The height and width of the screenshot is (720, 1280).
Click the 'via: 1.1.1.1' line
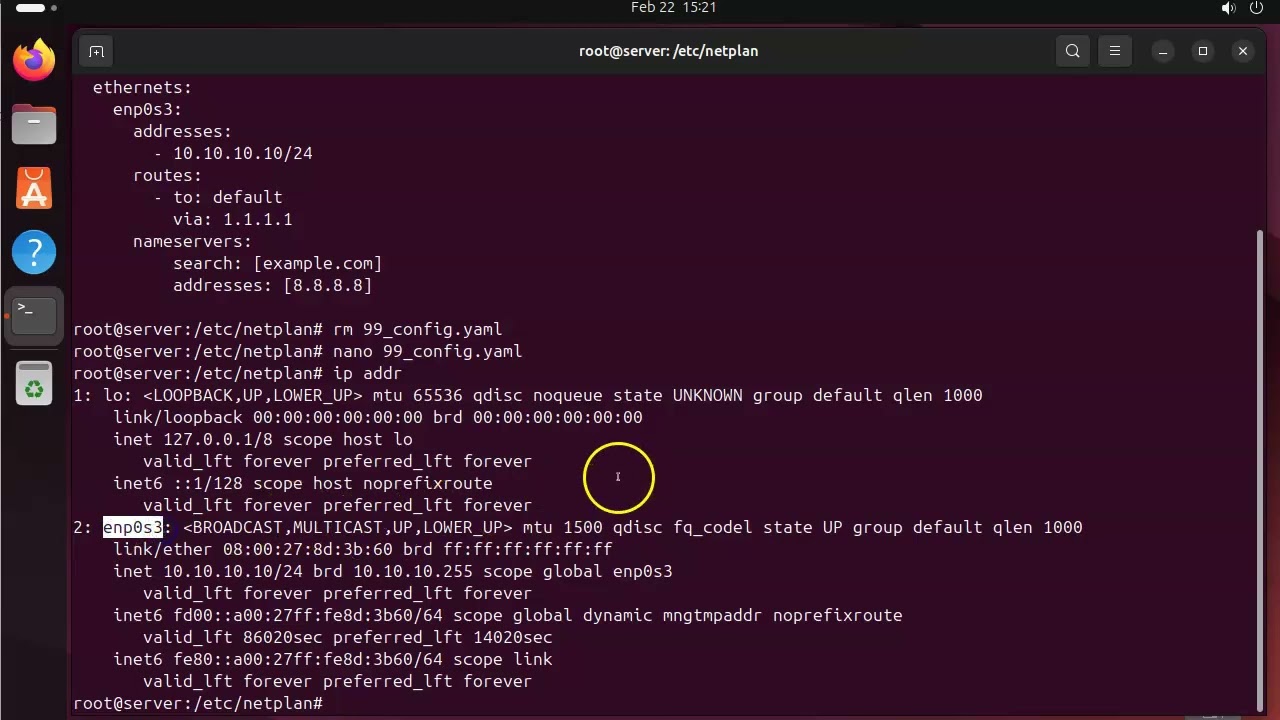pyautogui.click(x=233, y=219)
